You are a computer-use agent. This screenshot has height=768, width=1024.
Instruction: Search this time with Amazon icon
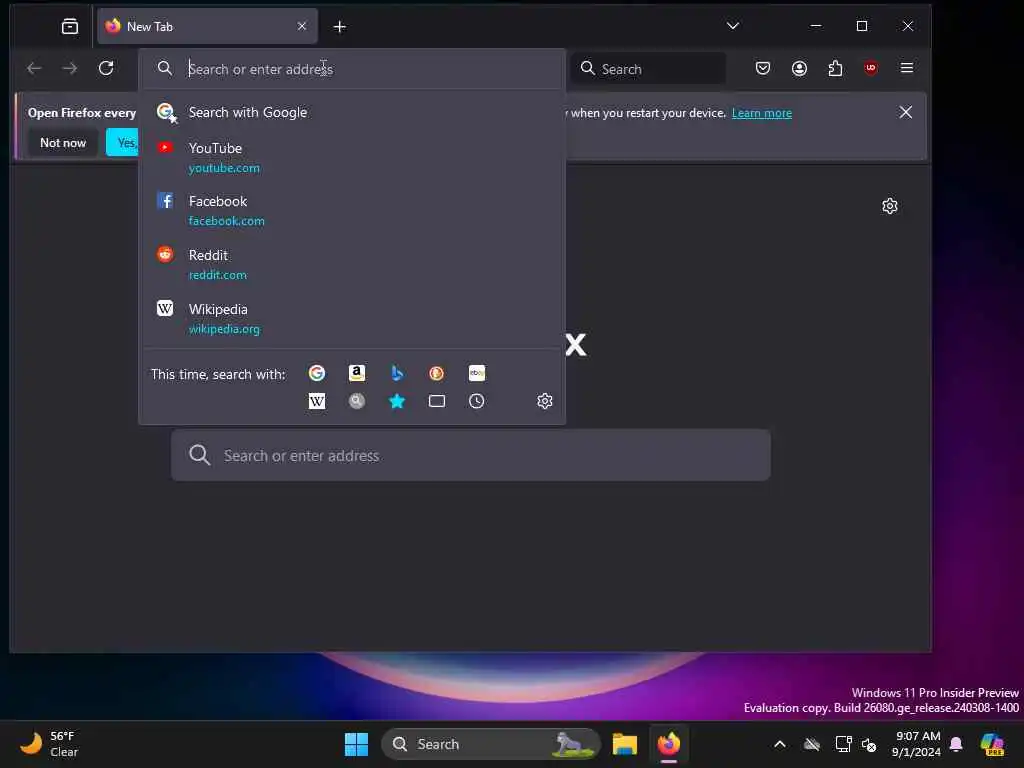pos(357,373)
